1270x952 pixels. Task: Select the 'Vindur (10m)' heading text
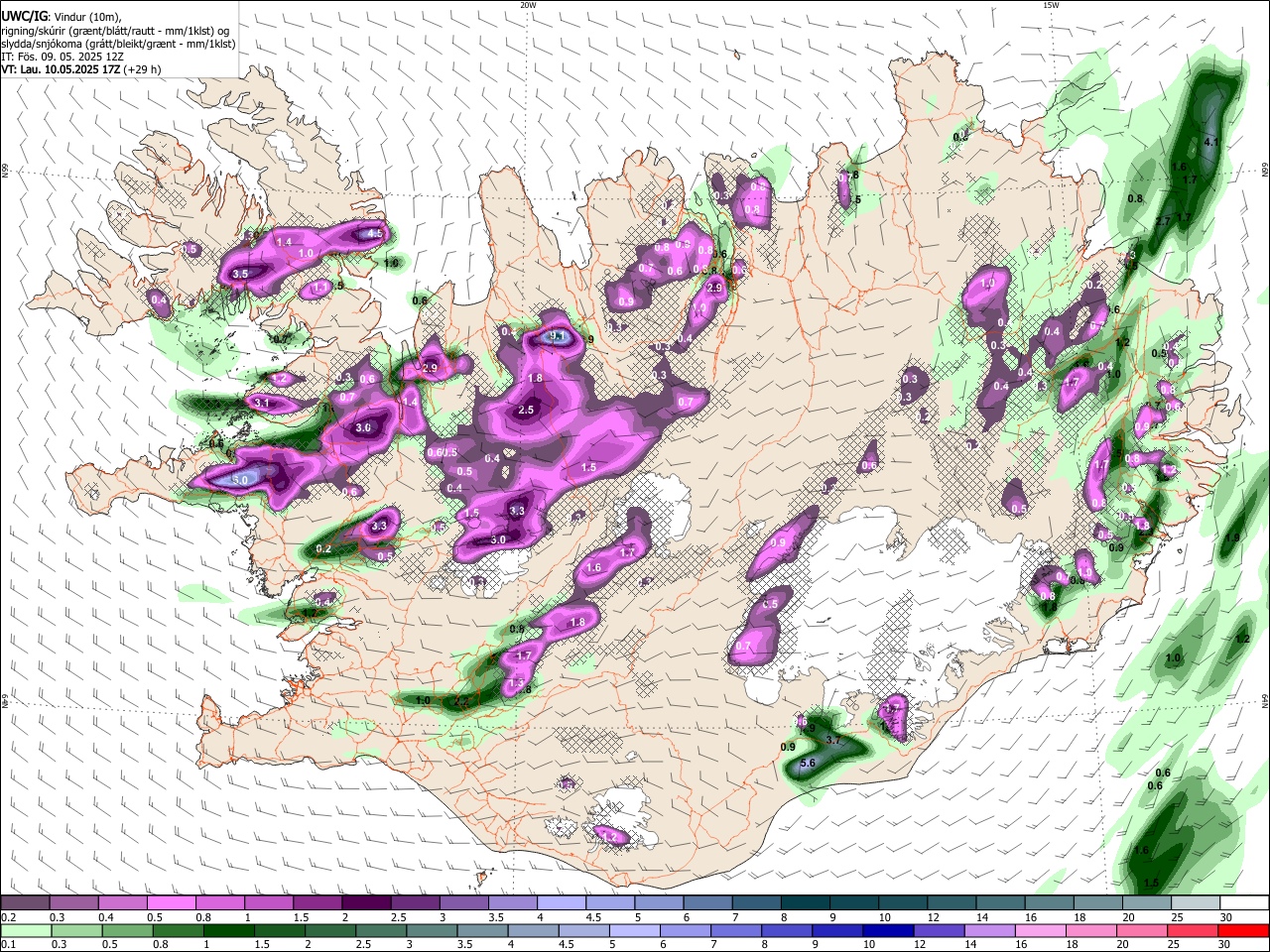pyautogui.click(x=85, y=18)
